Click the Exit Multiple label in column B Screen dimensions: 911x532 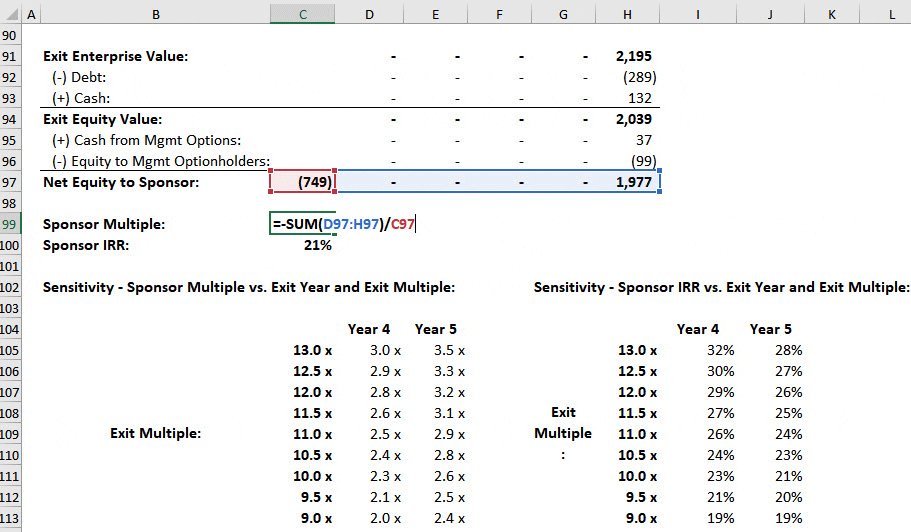(156, 433)
